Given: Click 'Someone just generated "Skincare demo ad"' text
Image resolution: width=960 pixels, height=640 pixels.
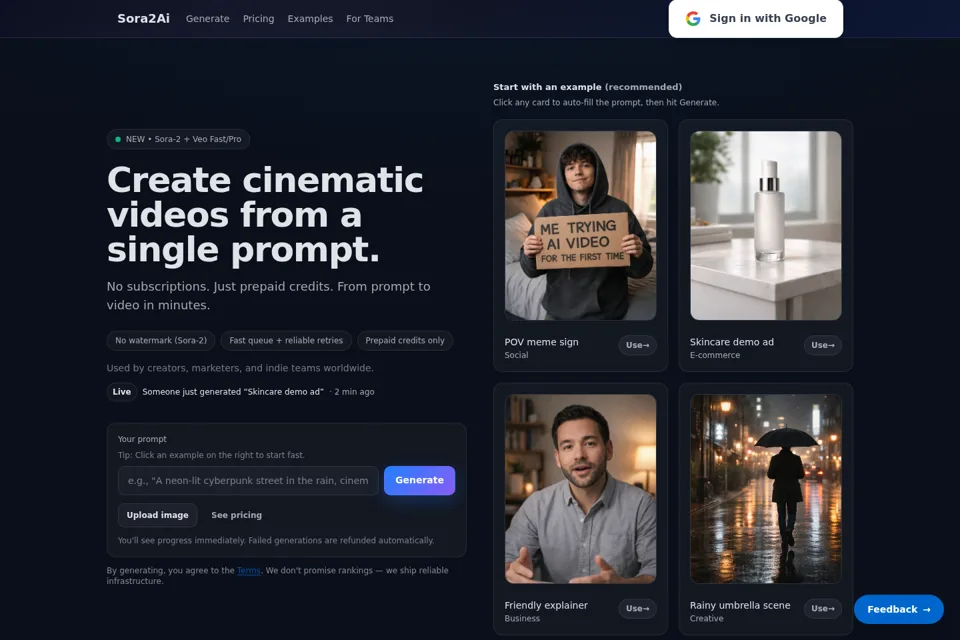Looking at the screenshot, I should [233, 392].
